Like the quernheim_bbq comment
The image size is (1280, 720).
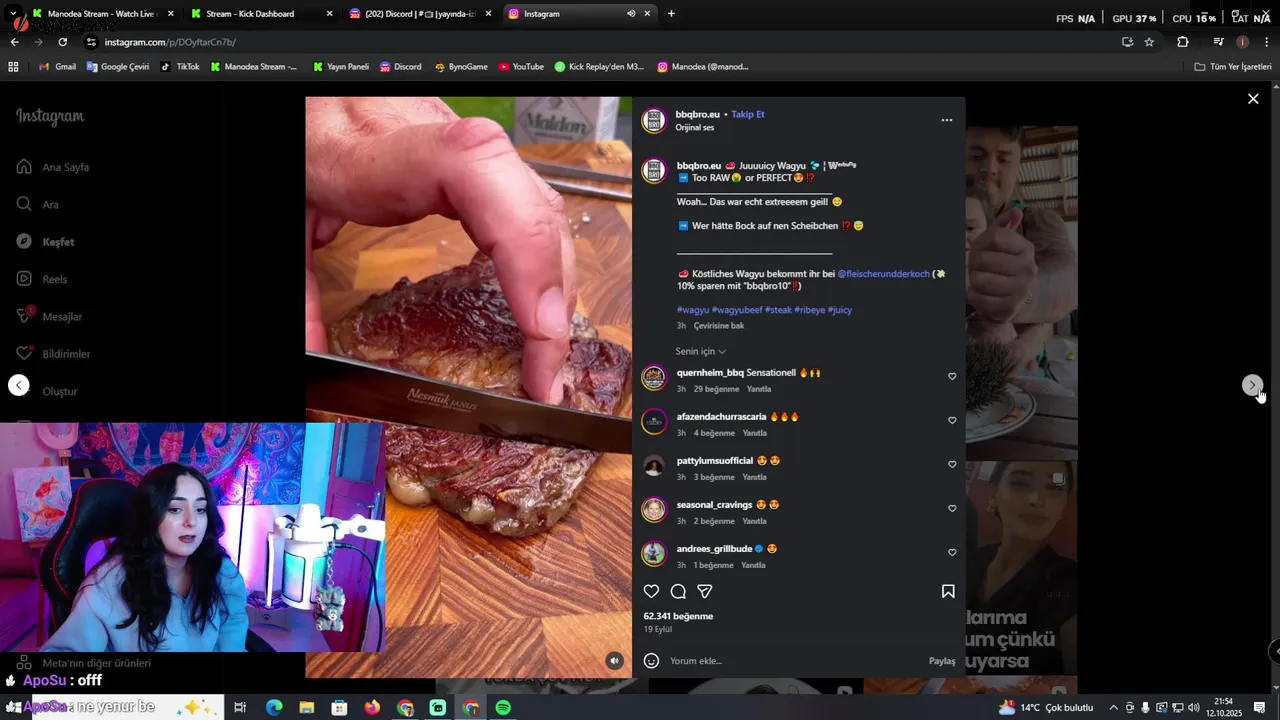click(952, 377)
